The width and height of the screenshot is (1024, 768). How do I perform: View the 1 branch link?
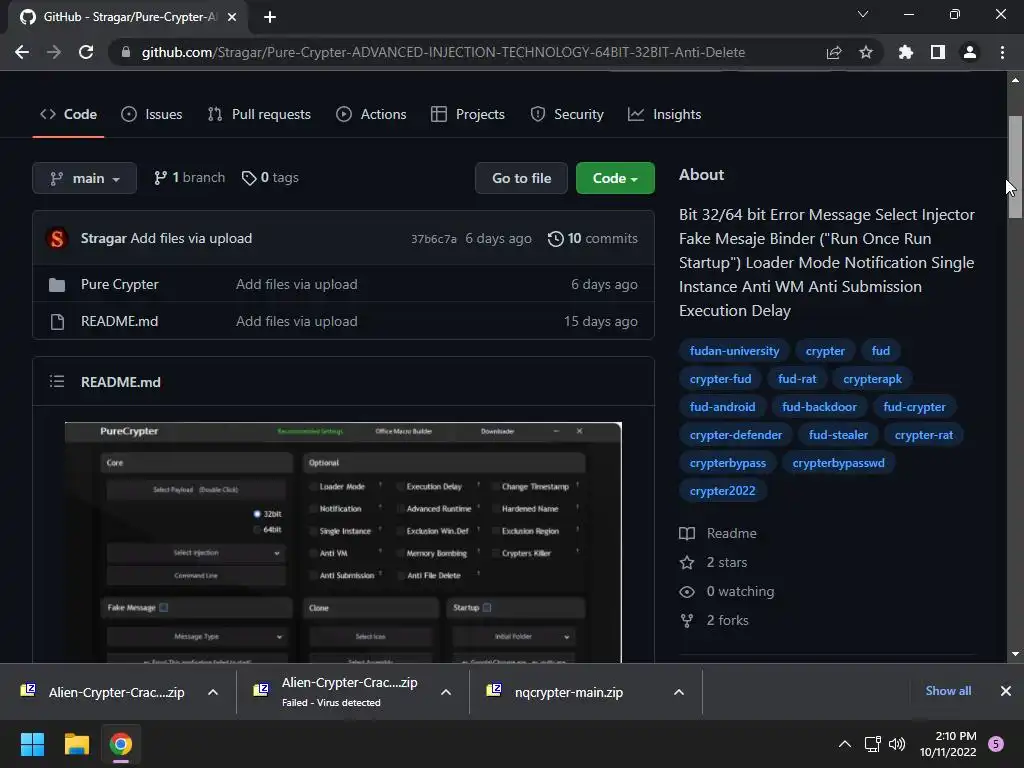(x=189, y=178)
